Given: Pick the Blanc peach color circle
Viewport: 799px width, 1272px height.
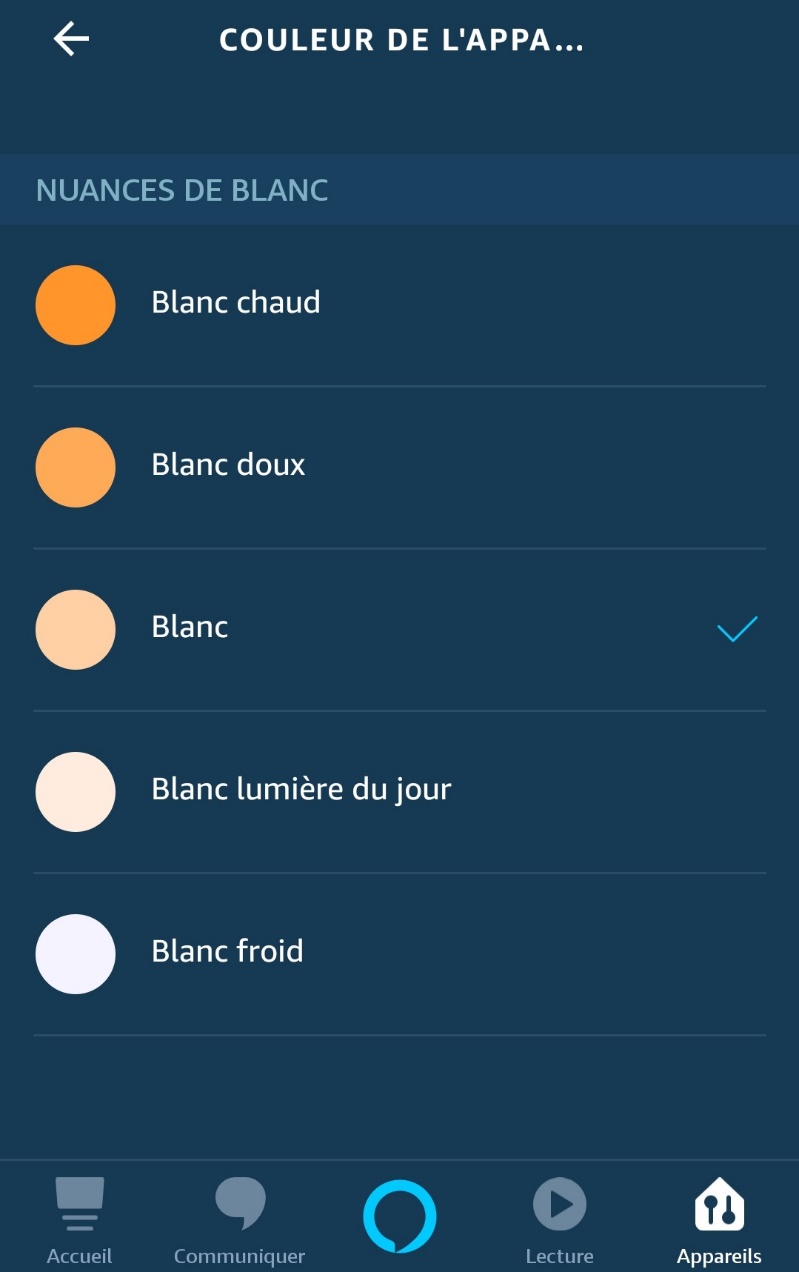Looking at the screenshot, I should [x=75, y=629].
